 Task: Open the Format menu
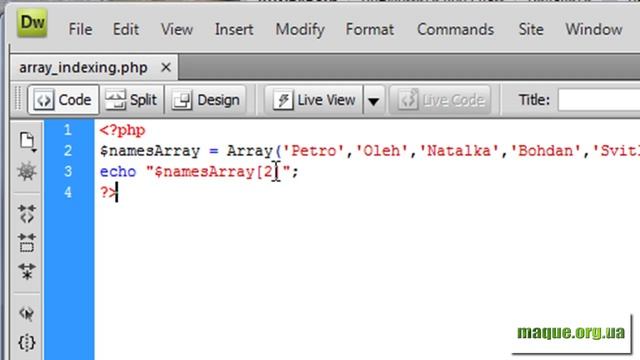[x=369, y=29]
